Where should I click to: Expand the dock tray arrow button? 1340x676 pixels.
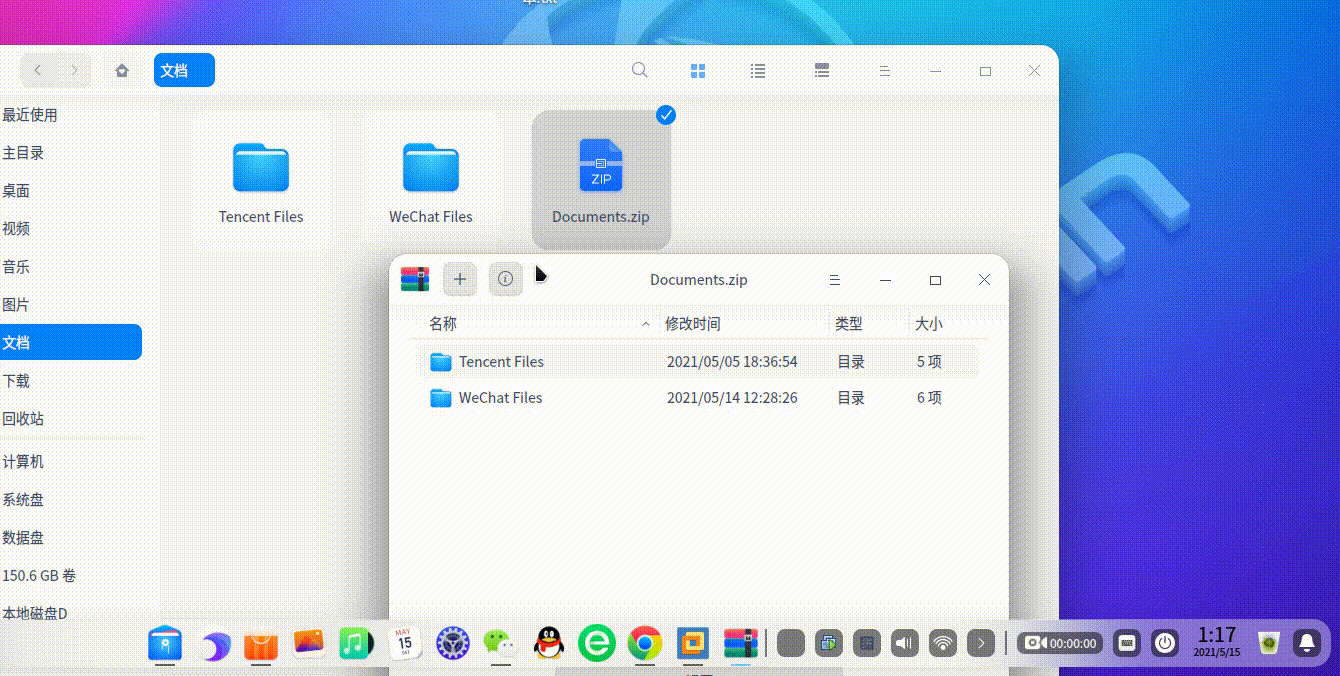(982, 643)
